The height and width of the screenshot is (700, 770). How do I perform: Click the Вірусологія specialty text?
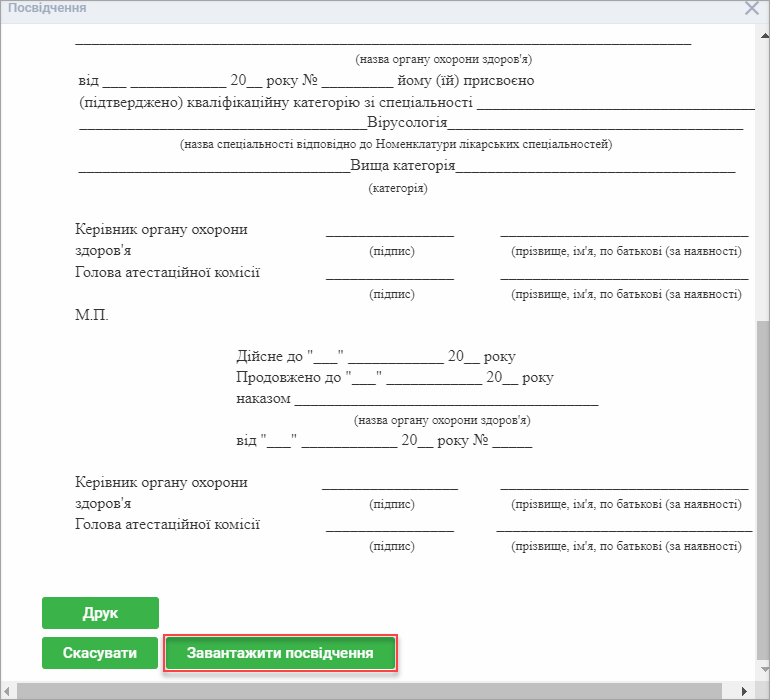(x=407, y=122)
